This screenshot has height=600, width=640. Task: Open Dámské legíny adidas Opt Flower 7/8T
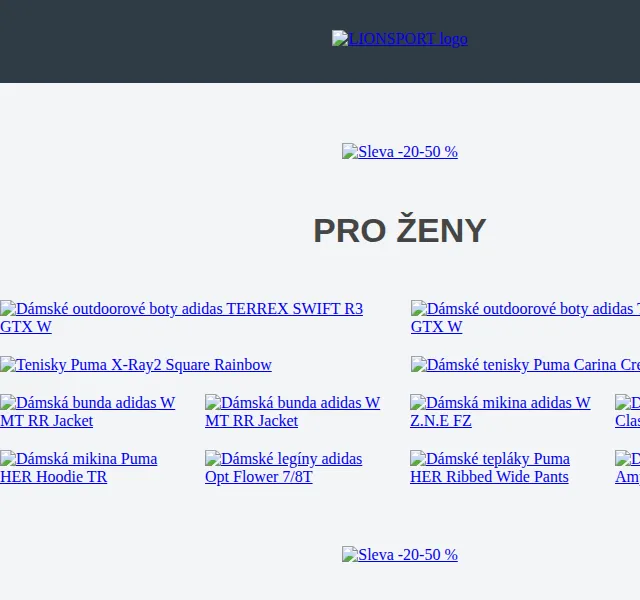[284, 467]
